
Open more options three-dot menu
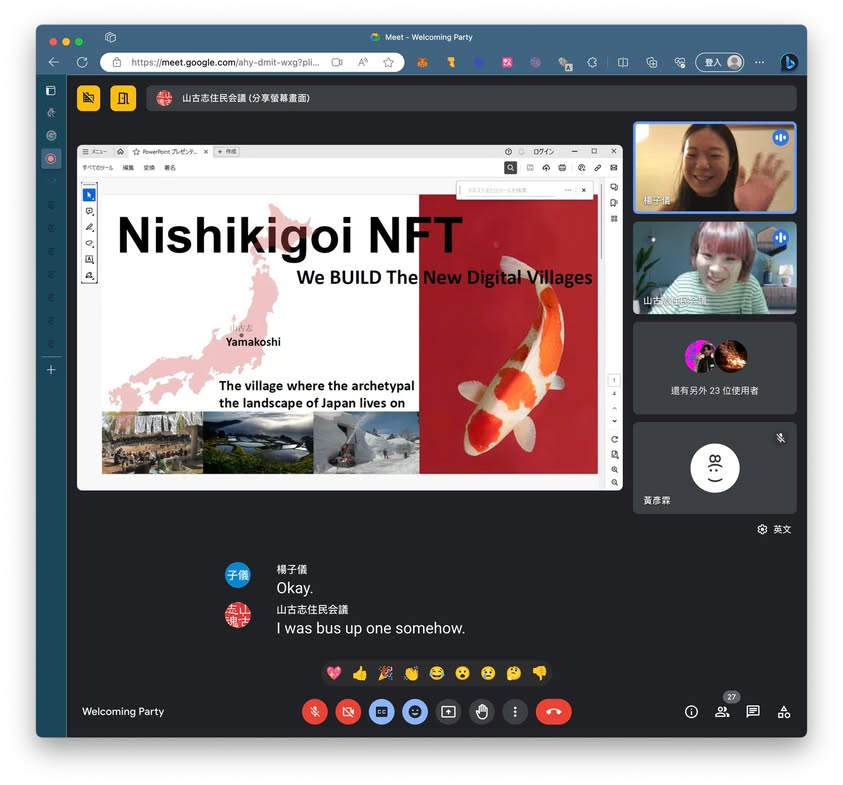click(515, 712)
